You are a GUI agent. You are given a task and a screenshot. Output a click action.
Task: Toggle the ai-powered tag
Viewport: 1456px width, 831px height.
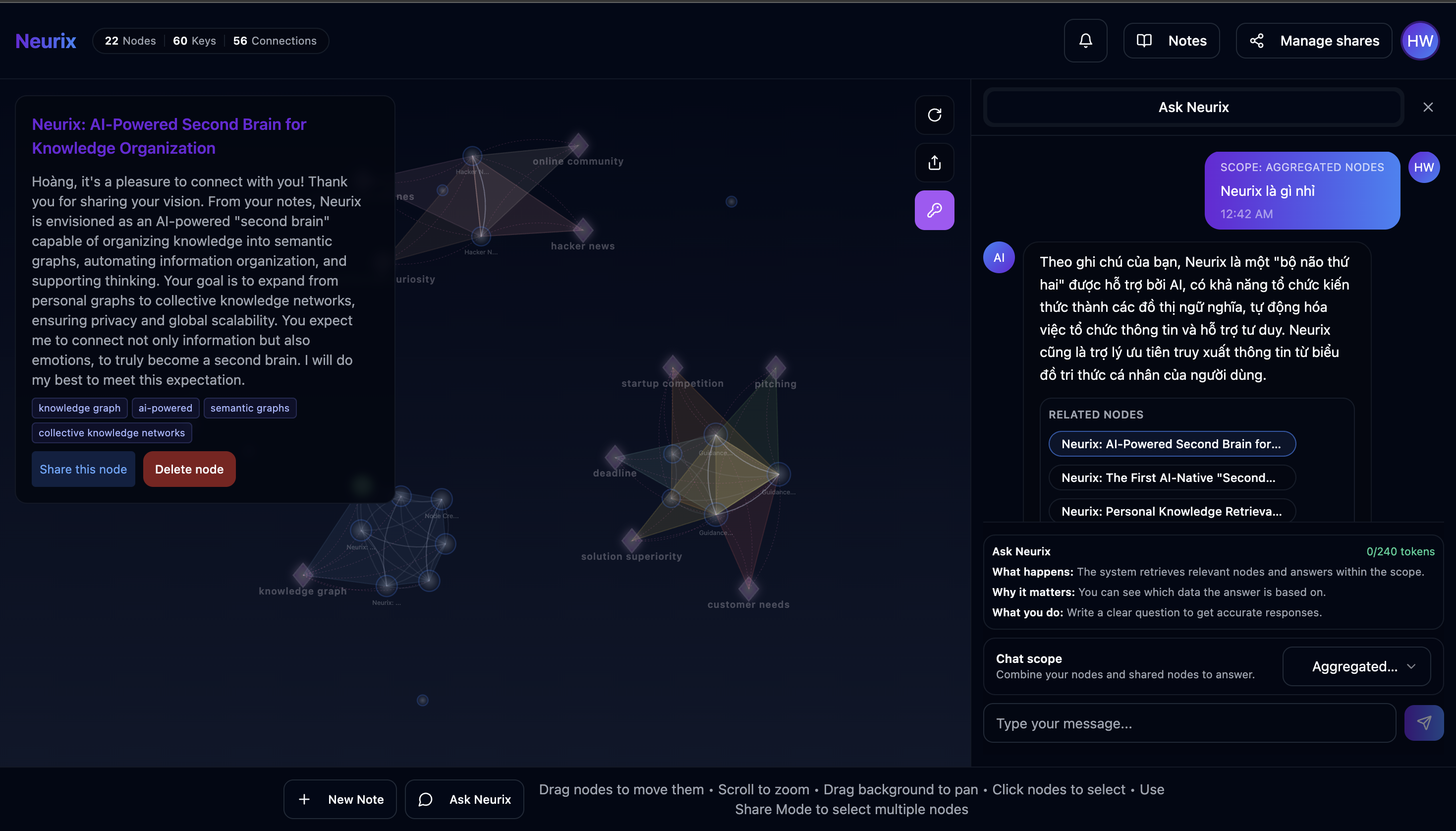tap(165, 408)
